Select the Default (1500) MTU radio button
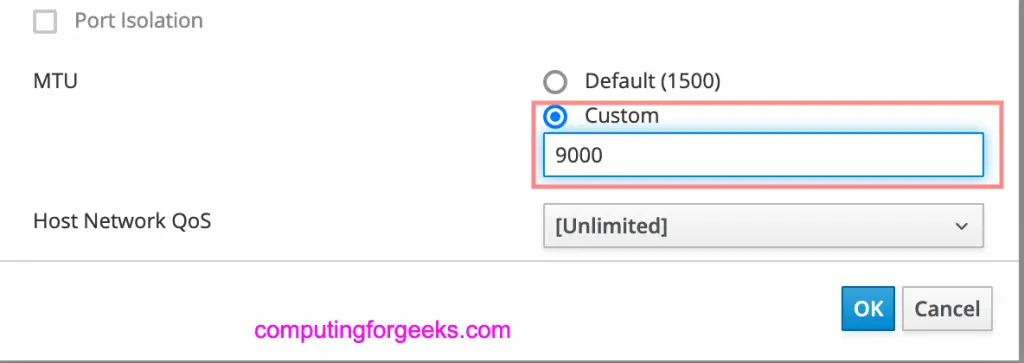1024x363 pixels. click(x=555, y=82)
